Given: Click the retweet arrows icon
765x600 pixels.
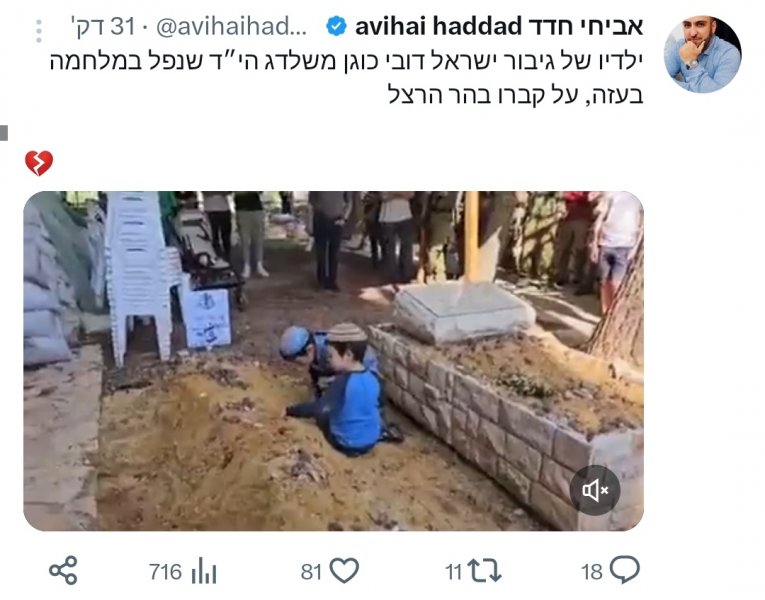Looking at the screenshot, I should click(484, 570).
